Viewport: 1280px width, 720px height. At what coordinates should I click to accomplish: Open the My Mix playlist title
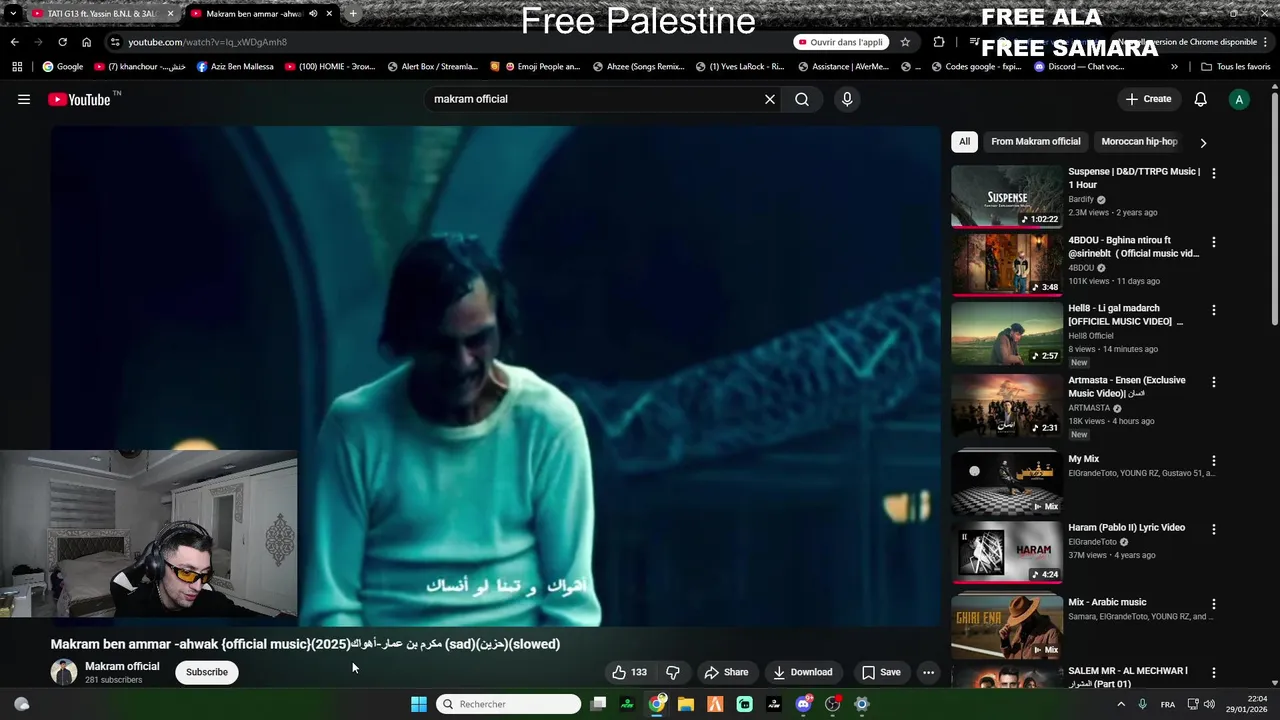coord(1084,459)
